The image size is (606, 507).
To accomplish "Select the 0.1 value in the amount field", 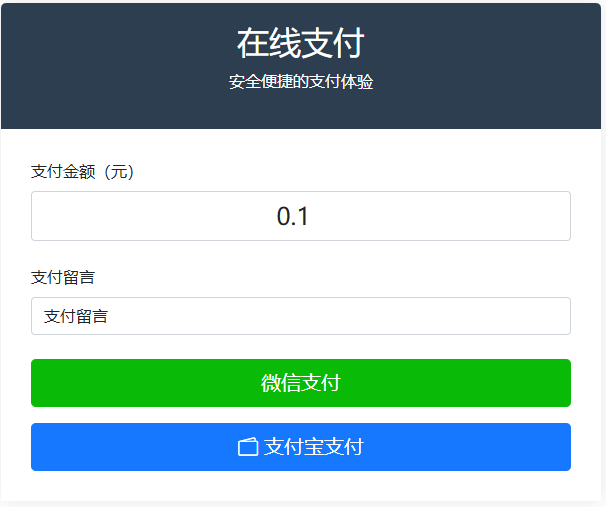I will point(292,216).
